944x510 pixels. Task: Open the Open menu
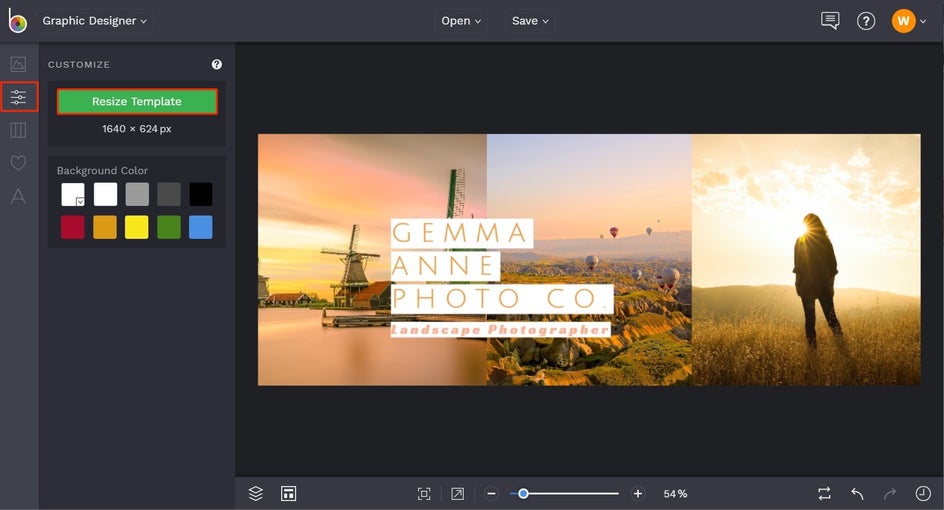point(461,20)
